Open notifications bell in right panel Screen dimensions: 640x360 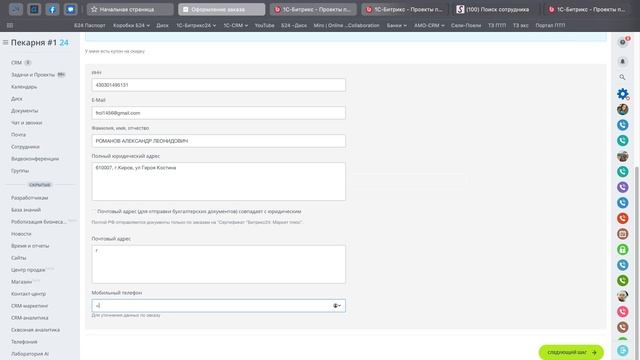pos(622,61)
